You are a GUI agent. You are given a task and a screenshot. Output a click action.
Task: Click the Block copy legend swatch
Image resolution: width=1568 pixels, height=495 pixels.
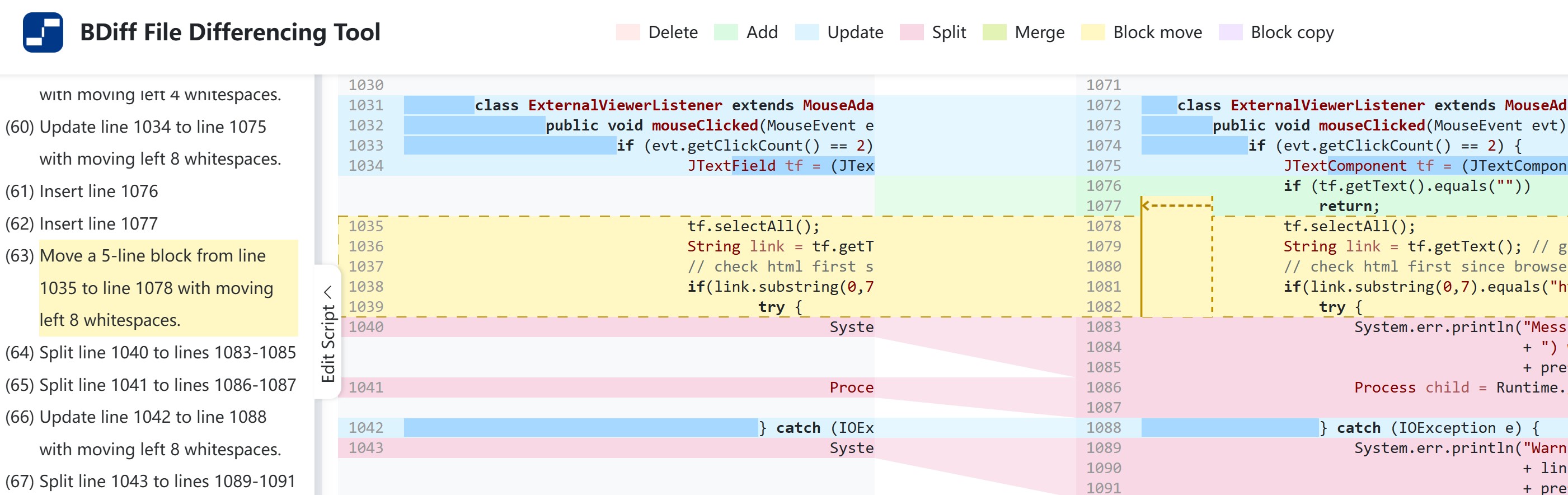click(x=1230, y=32)
